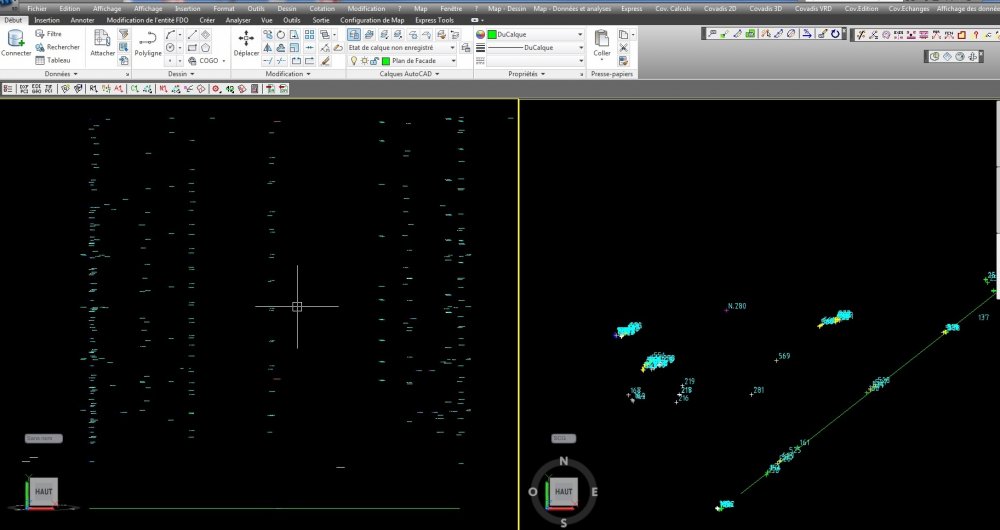The height and width of the screenshot is (530, 1000).
Task: Click the Connecter data icon
Action: [x=15, y=39]
